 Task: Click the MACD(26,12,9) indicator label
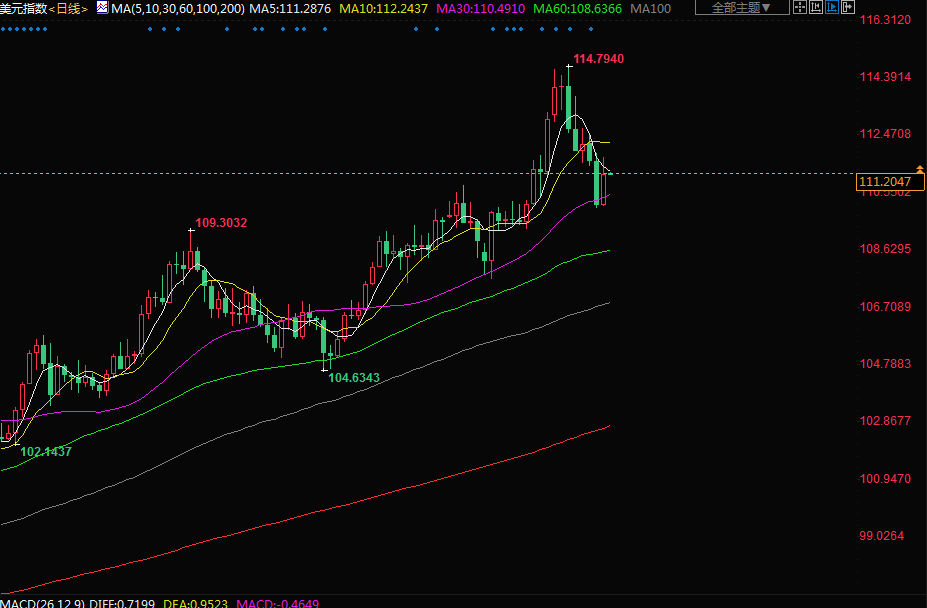point(42,603)
